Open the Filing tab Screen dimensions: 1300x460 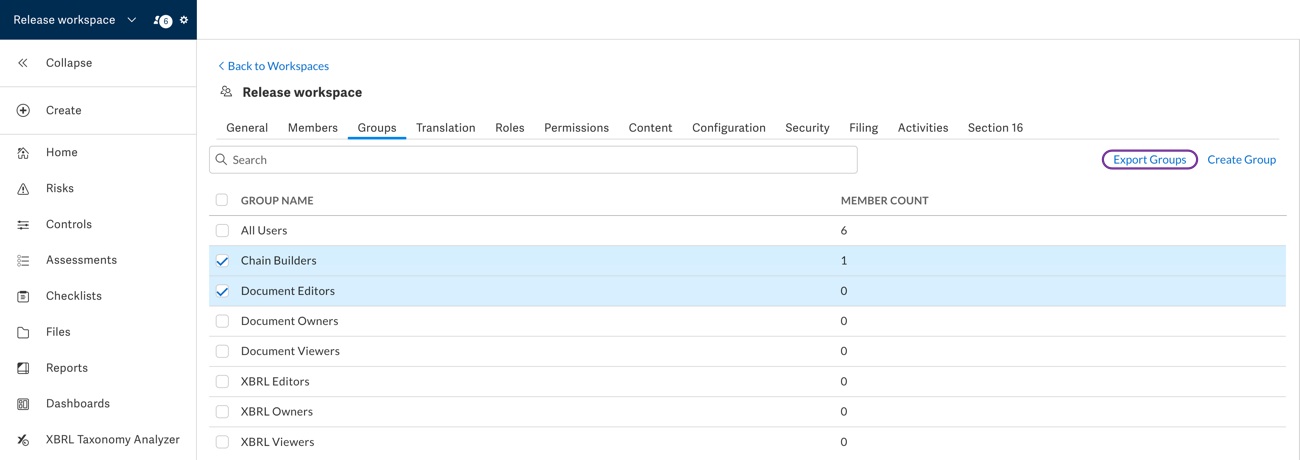pos(864,128)
